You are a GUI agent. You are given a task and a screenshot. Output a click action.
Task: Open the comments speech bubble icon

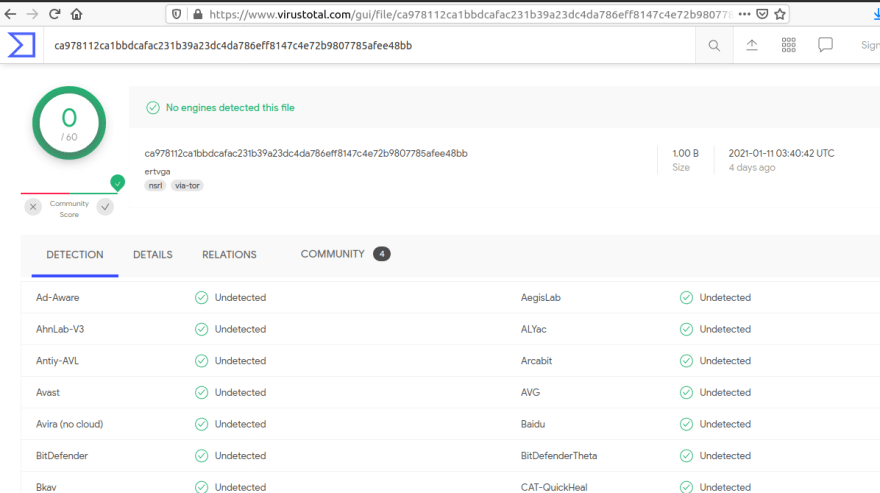point(826,45)
